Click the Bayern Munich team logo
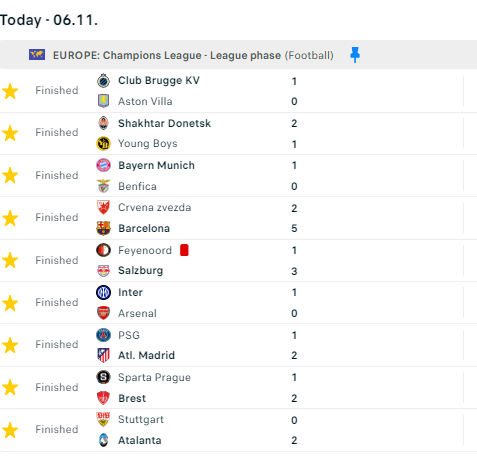Image resolution: width=477 pixels, height=466 pixels. [103, 165]
